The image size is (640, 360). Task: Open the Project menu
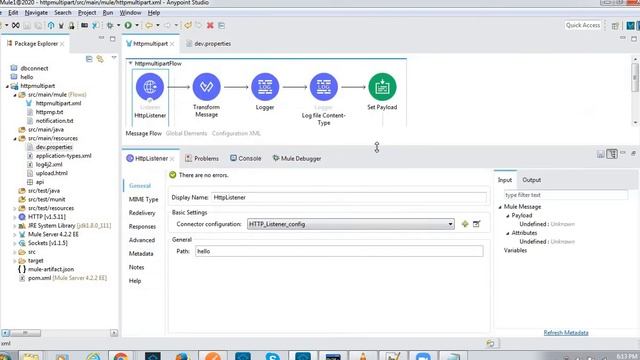click(87, 13)
